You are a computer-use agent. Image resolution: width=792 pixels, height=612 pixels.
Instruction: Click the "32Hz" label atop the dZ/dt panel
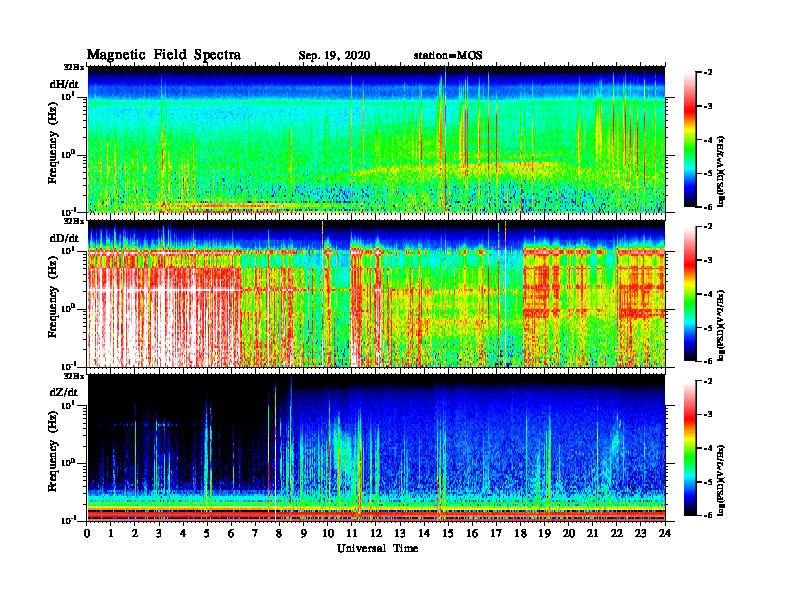click(74, 375)
